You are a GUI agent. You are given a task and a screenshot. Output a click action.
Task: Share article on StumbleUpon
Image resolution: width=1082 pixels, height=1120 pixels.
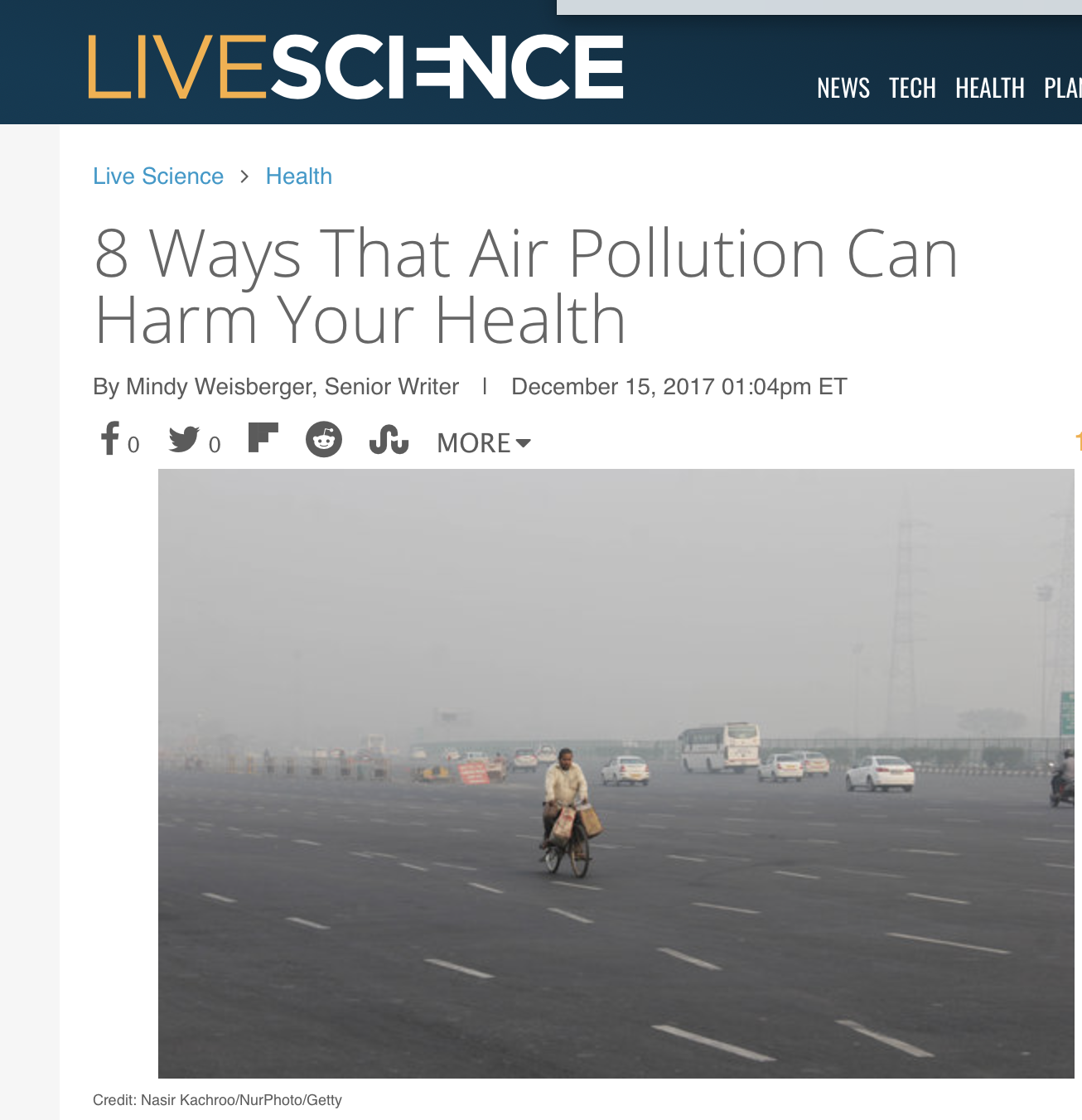(389, 440)
